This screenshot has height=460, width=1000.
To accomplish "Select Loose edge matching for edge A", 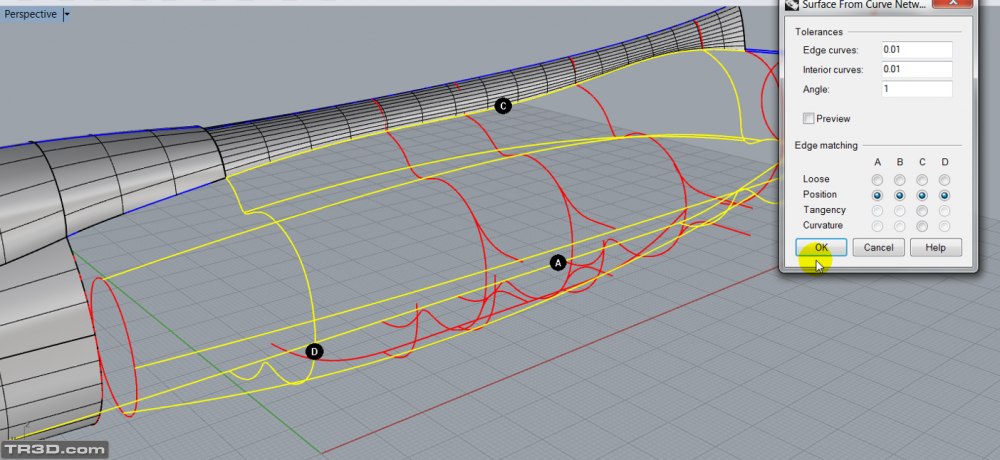I will point(877,179).
